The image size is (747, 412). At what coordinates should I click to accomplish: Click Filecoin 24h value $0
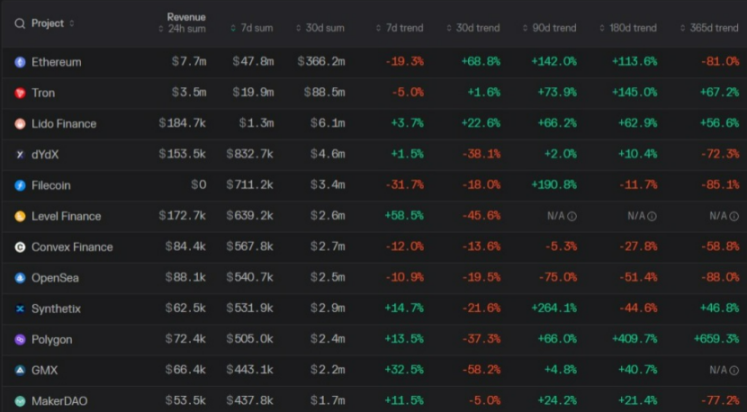[x=199, y=185]
